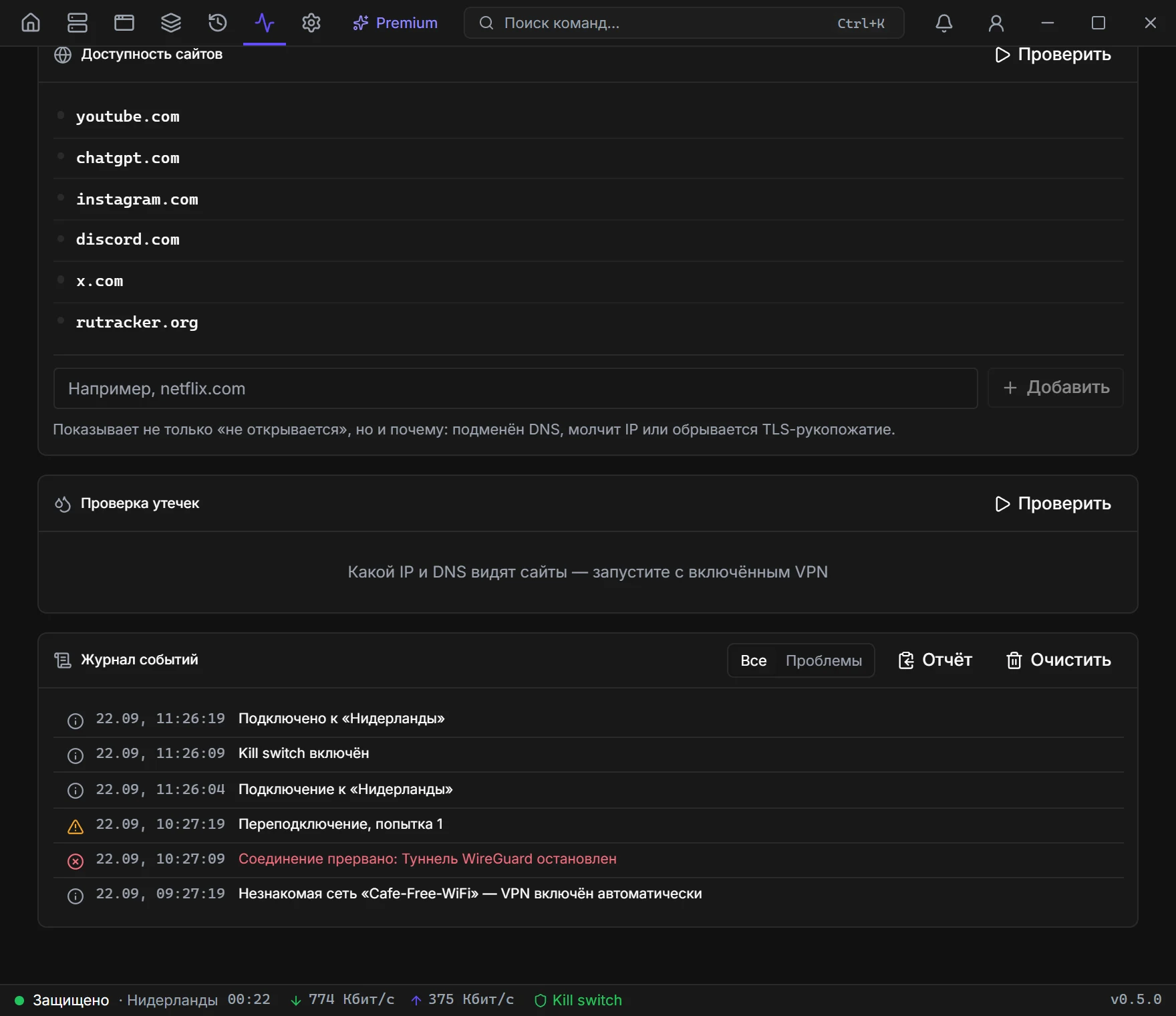The width and height of the screenshot is (1176, 1016).
Task: Open the user account icon
Action: pyautogui.click(x=996, y=23)
